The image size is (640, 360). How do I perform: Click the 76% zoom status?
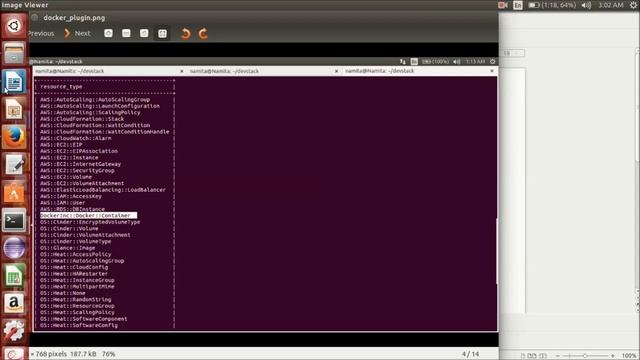pos(108,354)
